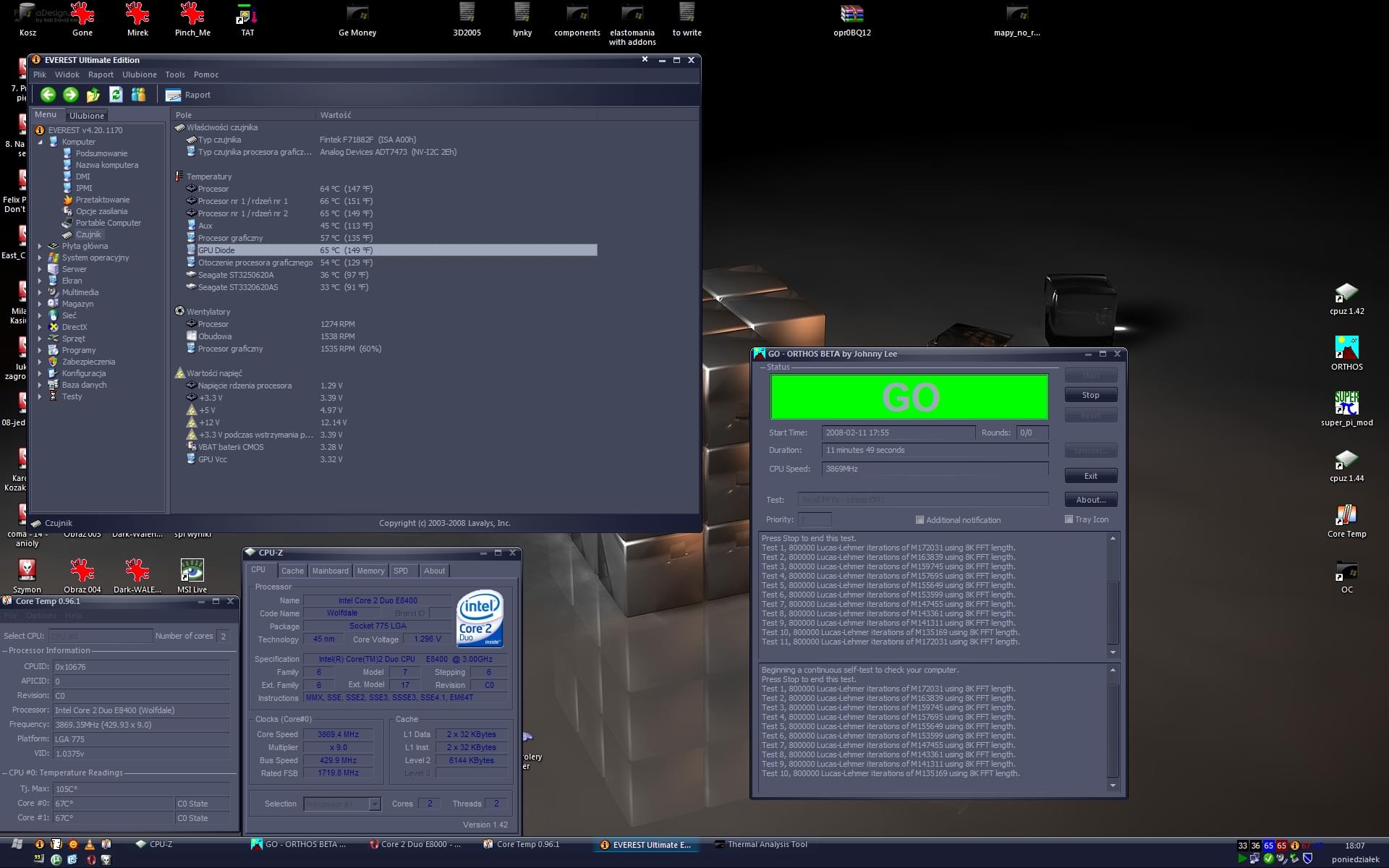Viewport: 1389px width, 868px height.
Task: Click the Stop button in ORTHOS
Action: coord(1090,395)
